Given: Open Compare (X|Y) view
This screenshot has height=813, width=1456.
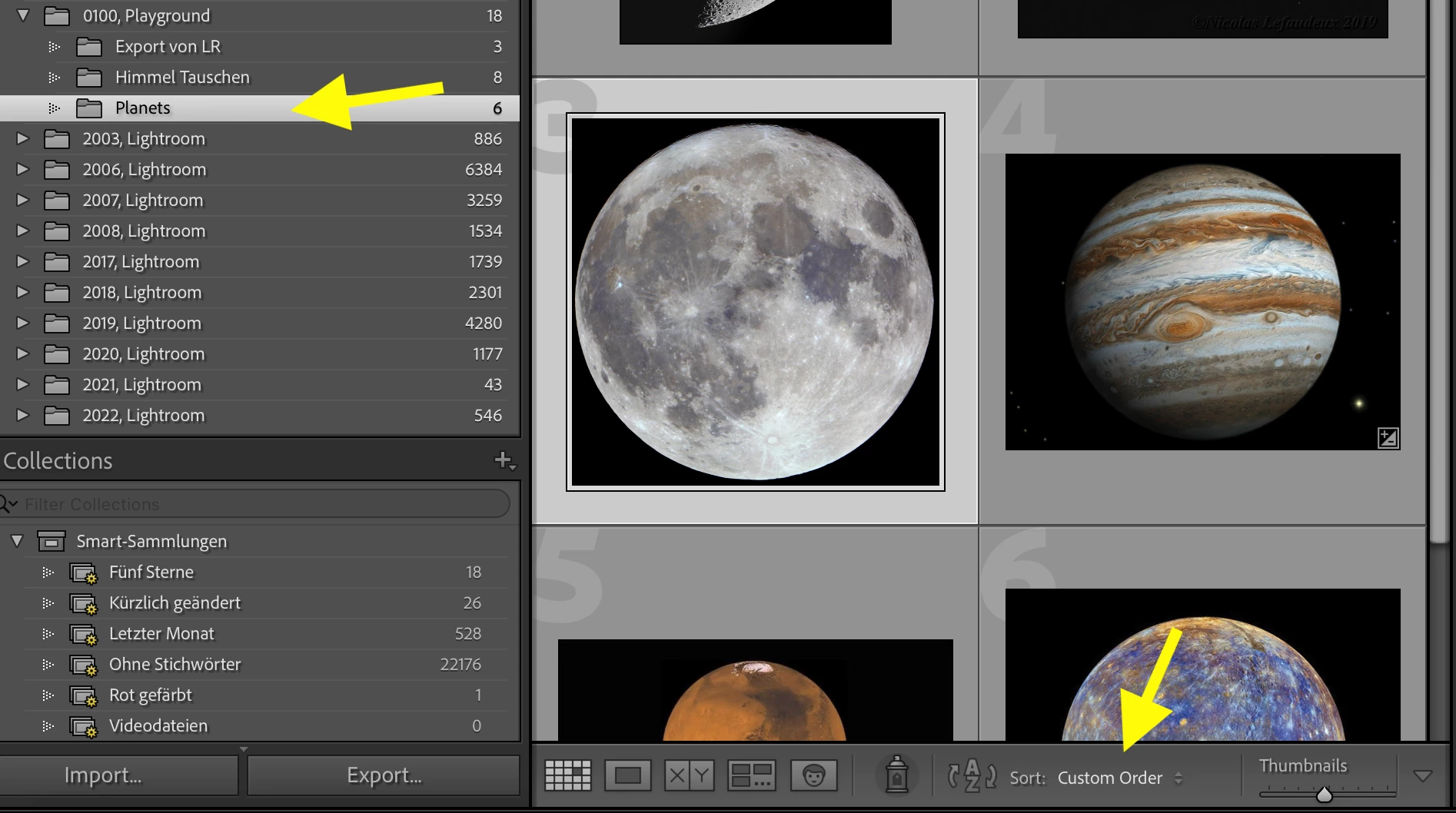Looking at the screenshot, I should tap(690, 775).
